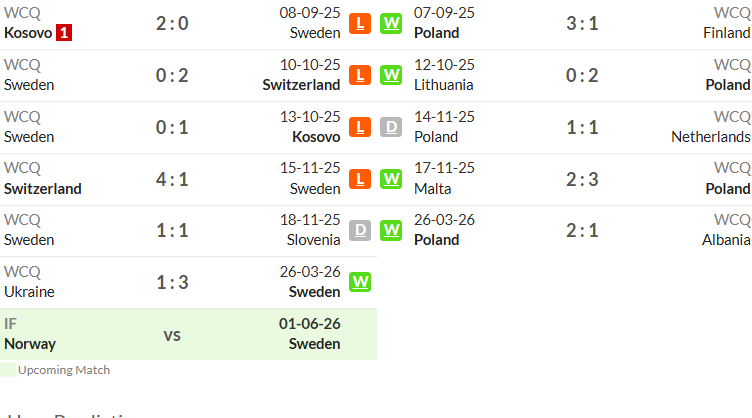This screenshot has height=418, width=752.
Task: Click the 1:3 score for Ukraine vs Sweden
Action: (172, 282)
